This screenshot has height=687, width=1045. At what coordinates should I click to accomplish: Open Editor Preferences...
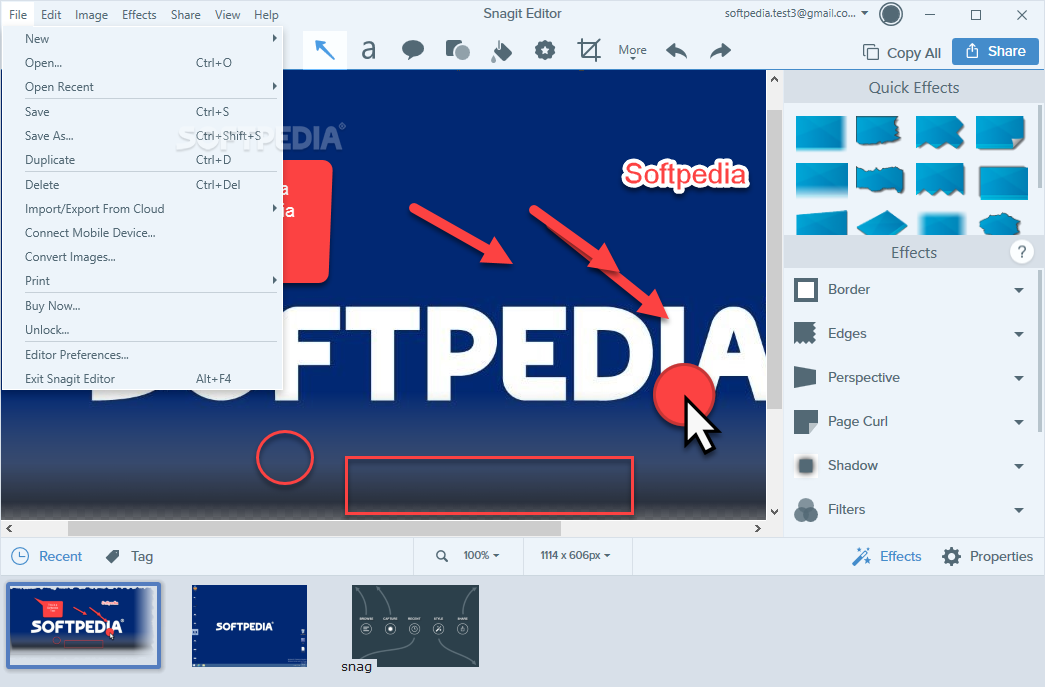[x=143, y=354]
